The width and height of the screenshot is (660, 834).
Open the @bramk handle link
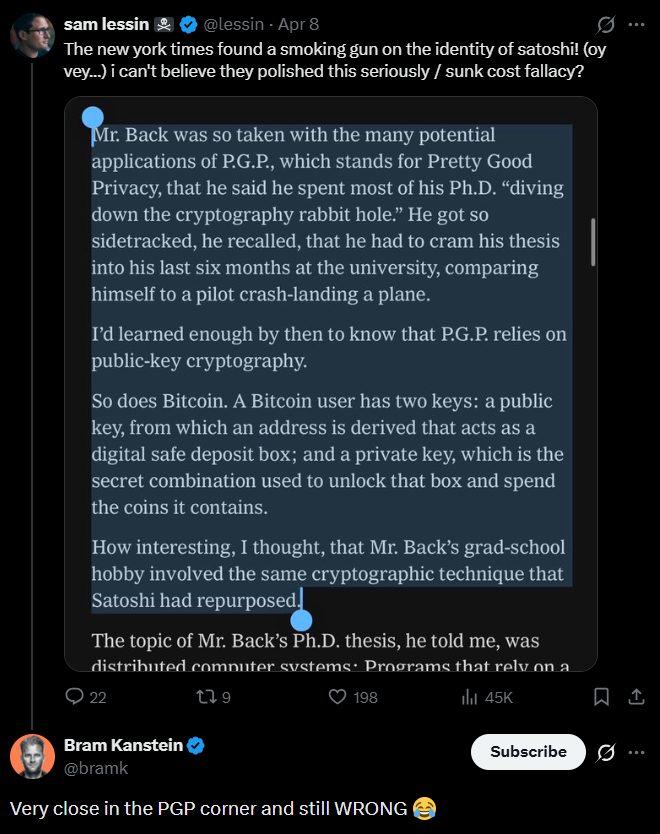tap(96, 768)
